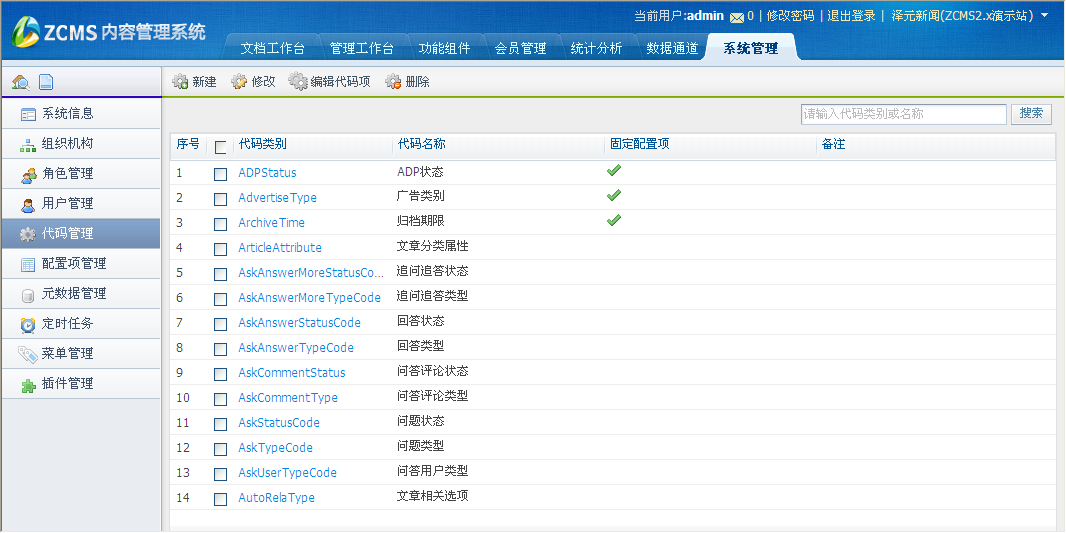The height and width of the screenshot is (533, 1066).
Task: Click the mail envelope icon in header
Action: click(x=736, y=17)
